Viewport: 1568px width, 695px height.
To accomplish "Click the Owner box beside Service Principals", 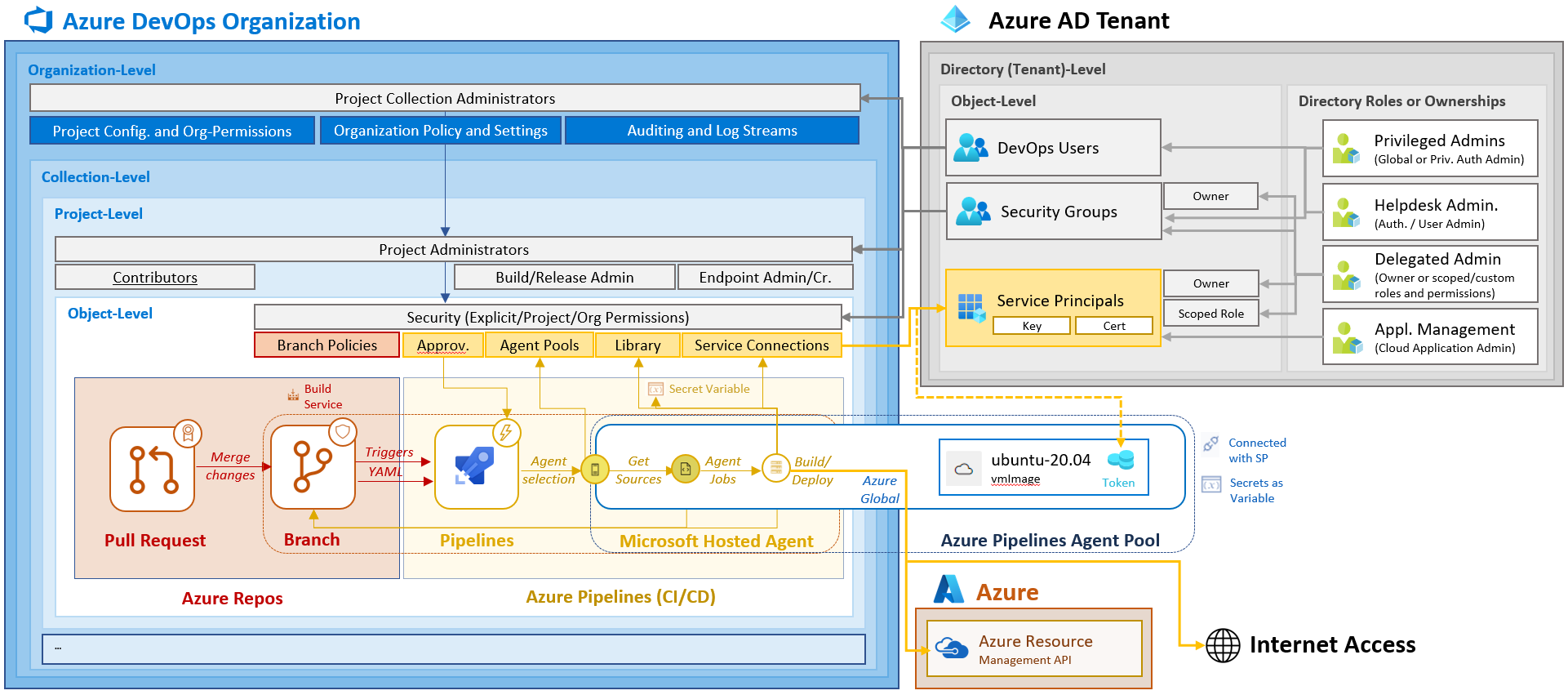I will [x=1210, y=283].
